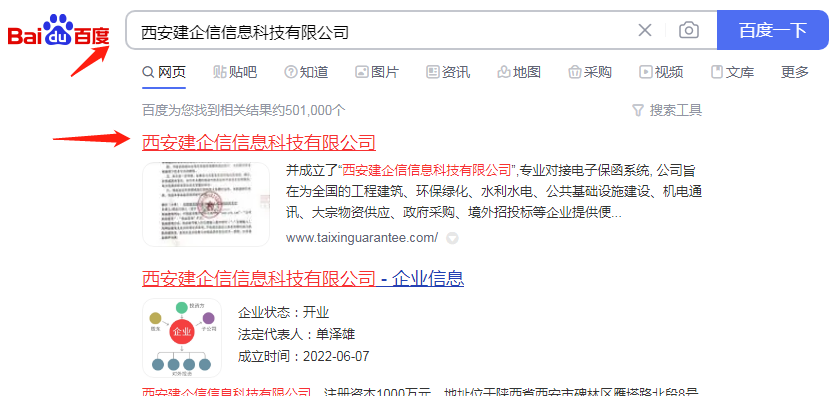836x396 pixels.
Task: Switch to the 采购 tab
Action: 590,72
